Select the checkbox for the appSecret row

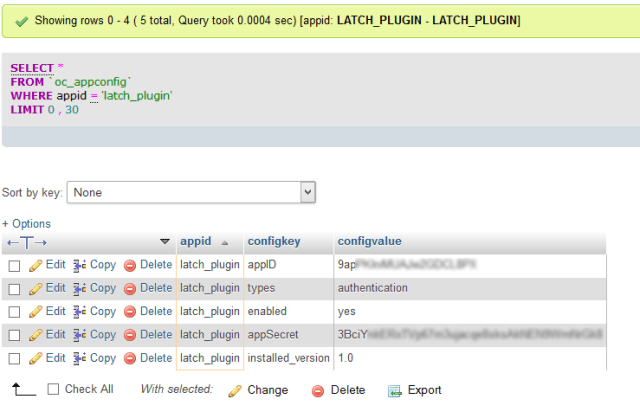coord(14,335)
